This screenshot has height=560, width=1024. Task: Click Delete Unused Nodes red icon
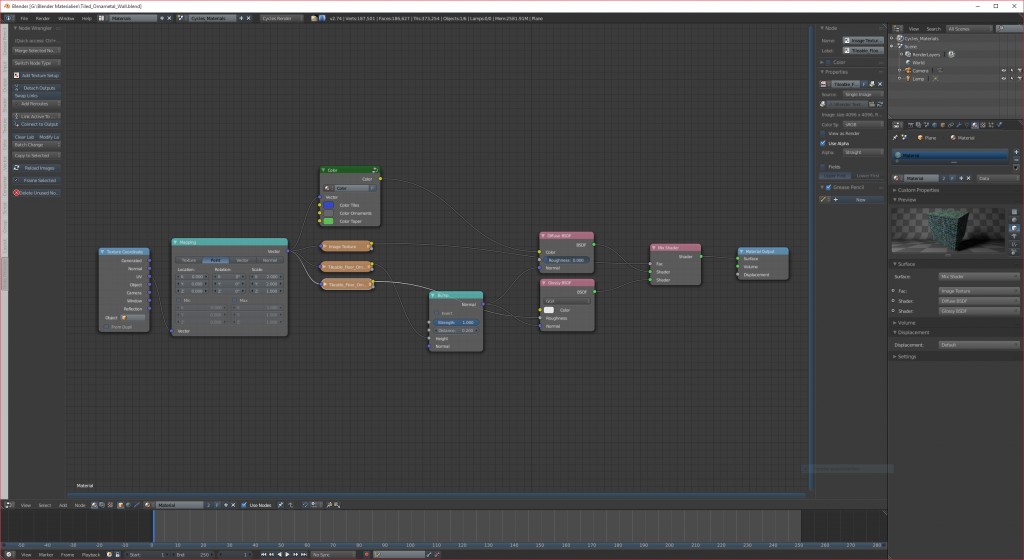click(17, 192)
